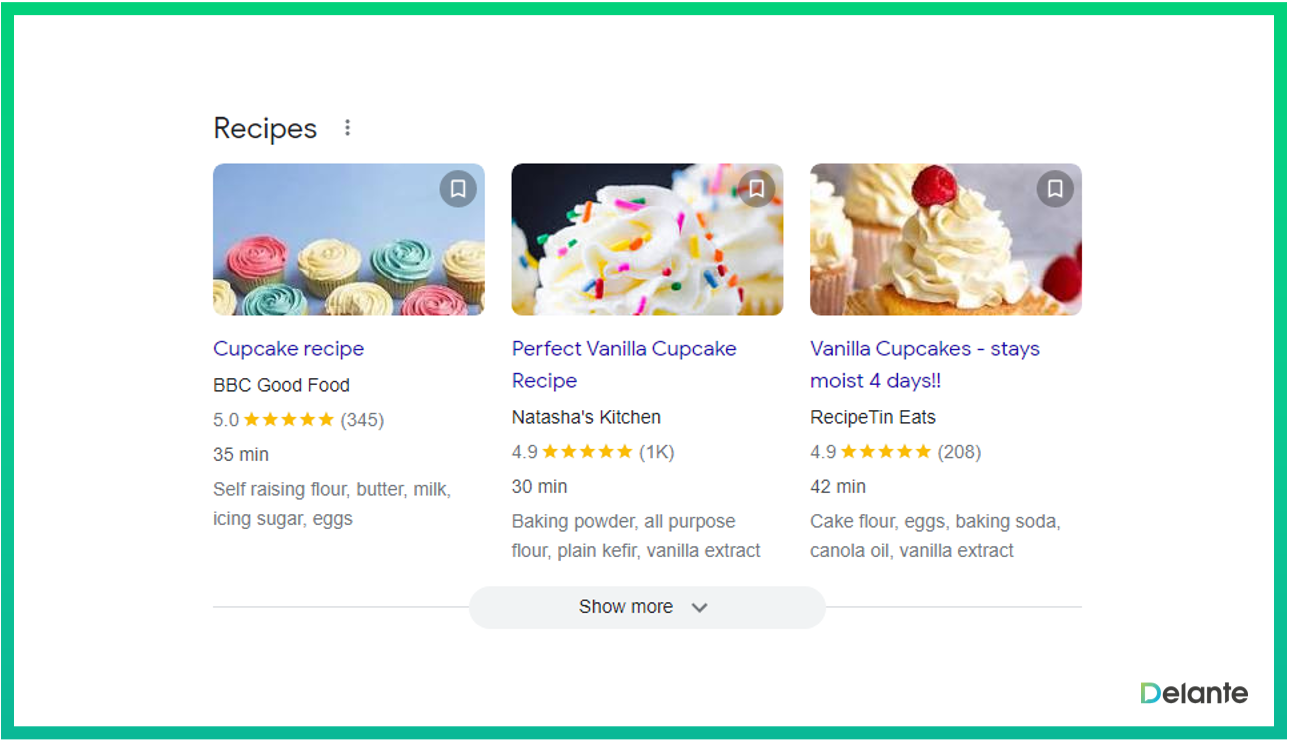
Task: Click the Recipes section heading
Action: [x=265, y=128]
